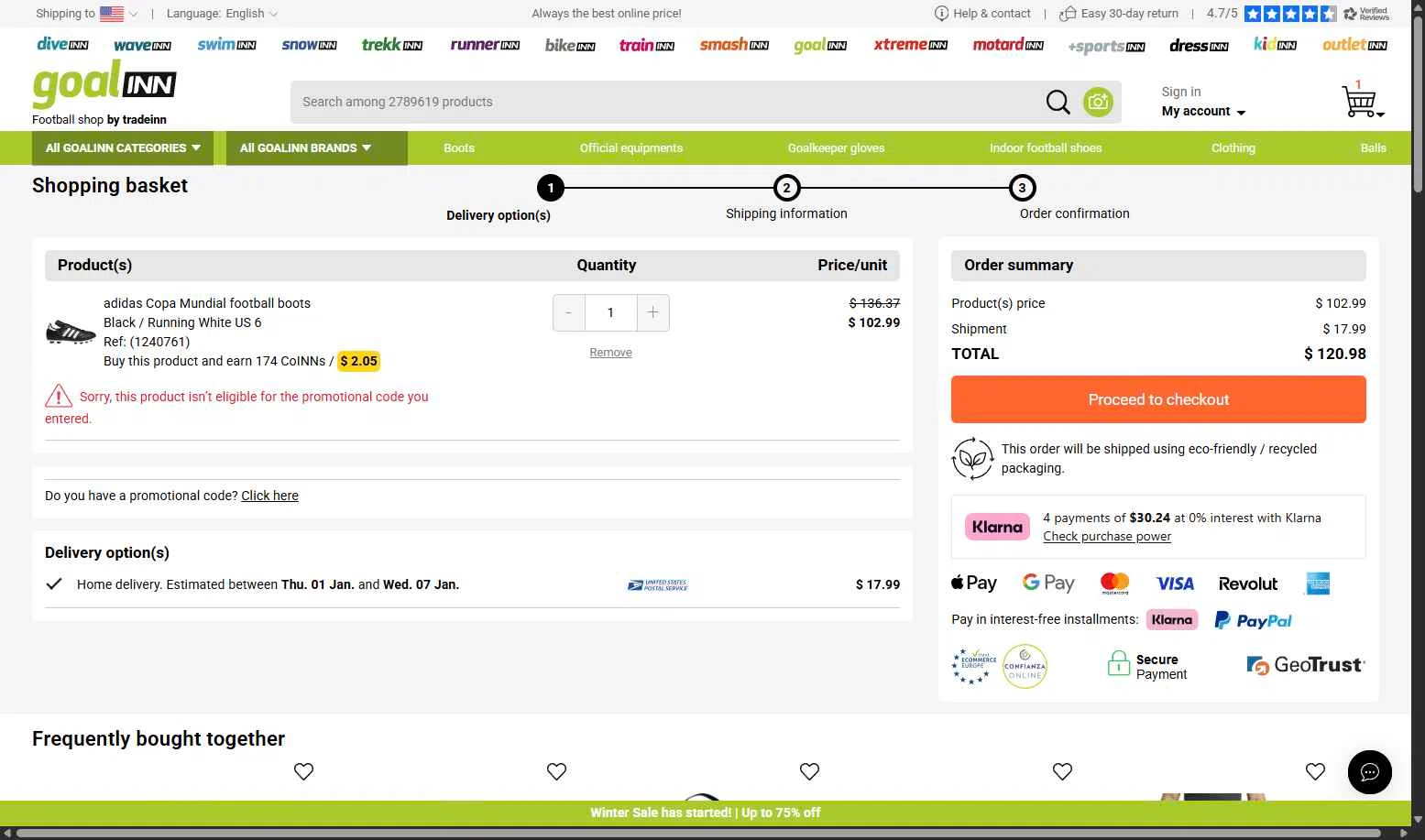1425x840 pixels.
Task: Open the bikeinn store logo link
Action: [x=570, y=45]
